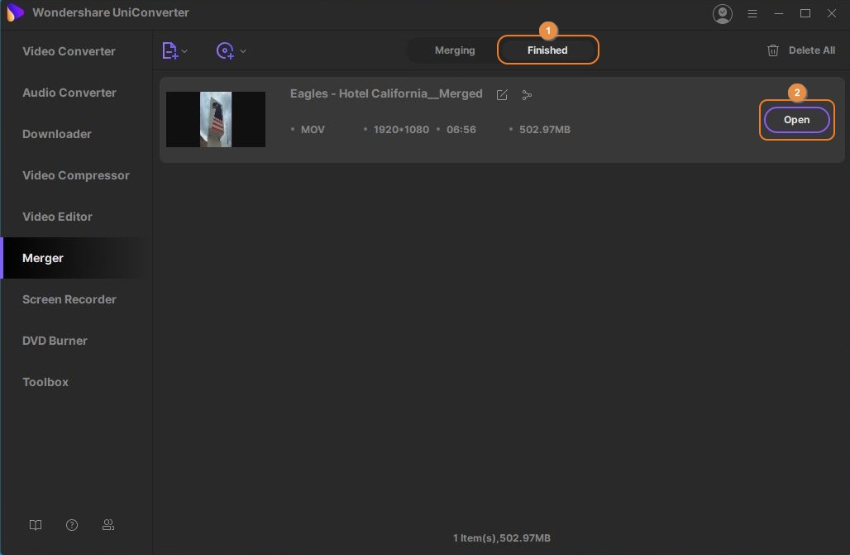Screen dimensions: 850x555
Task: Expand the add files dropdown arrow
Action: pos(185,51)
